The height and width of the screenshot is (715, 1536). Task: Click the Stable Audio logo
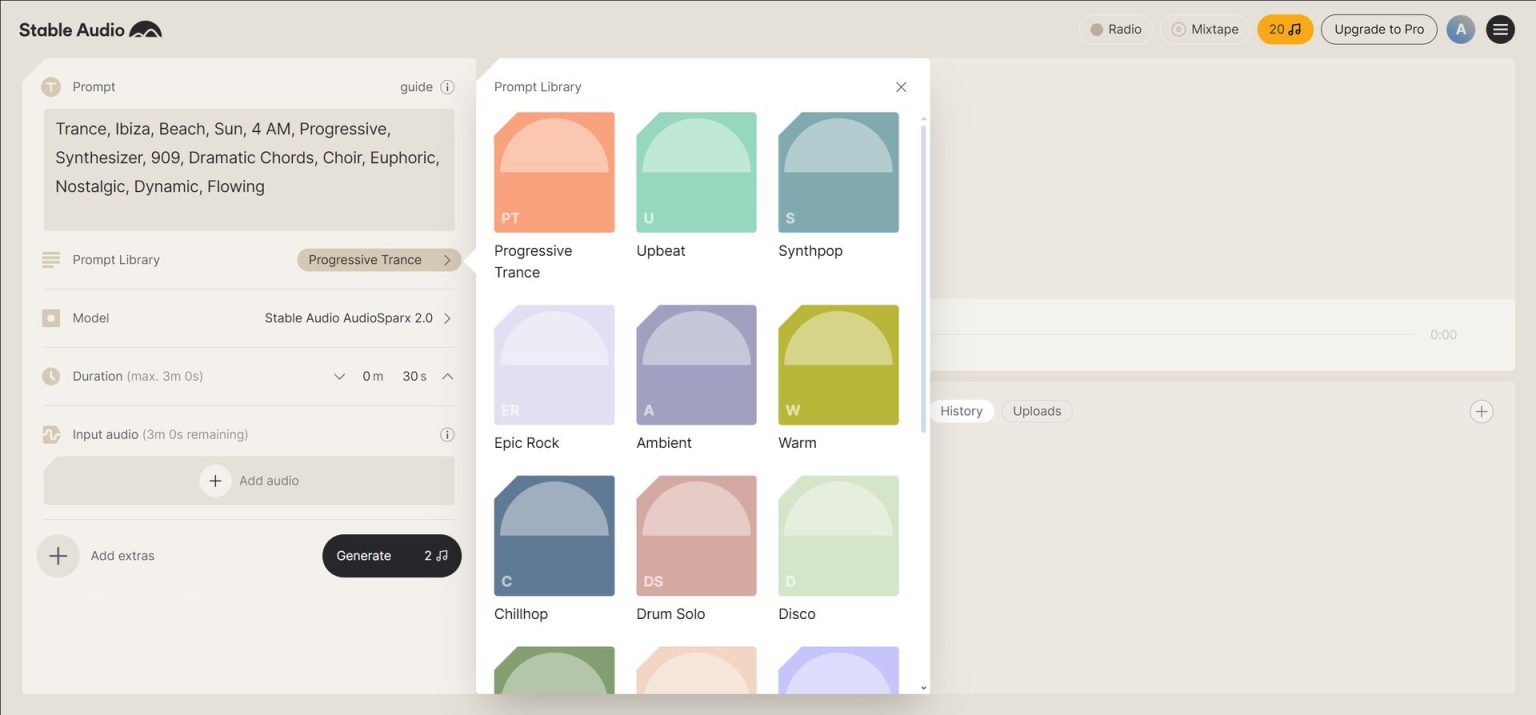coord(90,30)
